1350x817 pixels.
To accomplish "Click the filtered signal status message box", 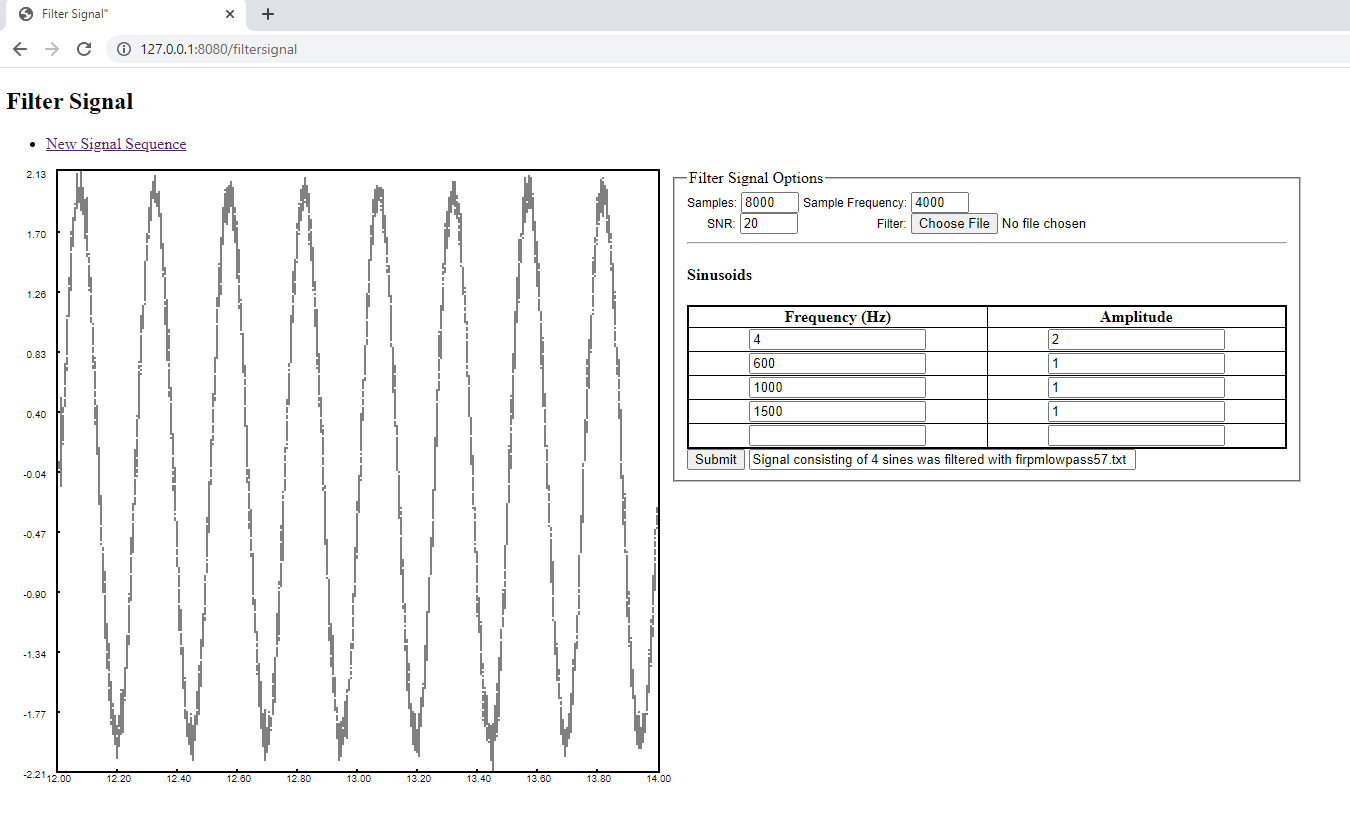I will click(x=941, y=459).
